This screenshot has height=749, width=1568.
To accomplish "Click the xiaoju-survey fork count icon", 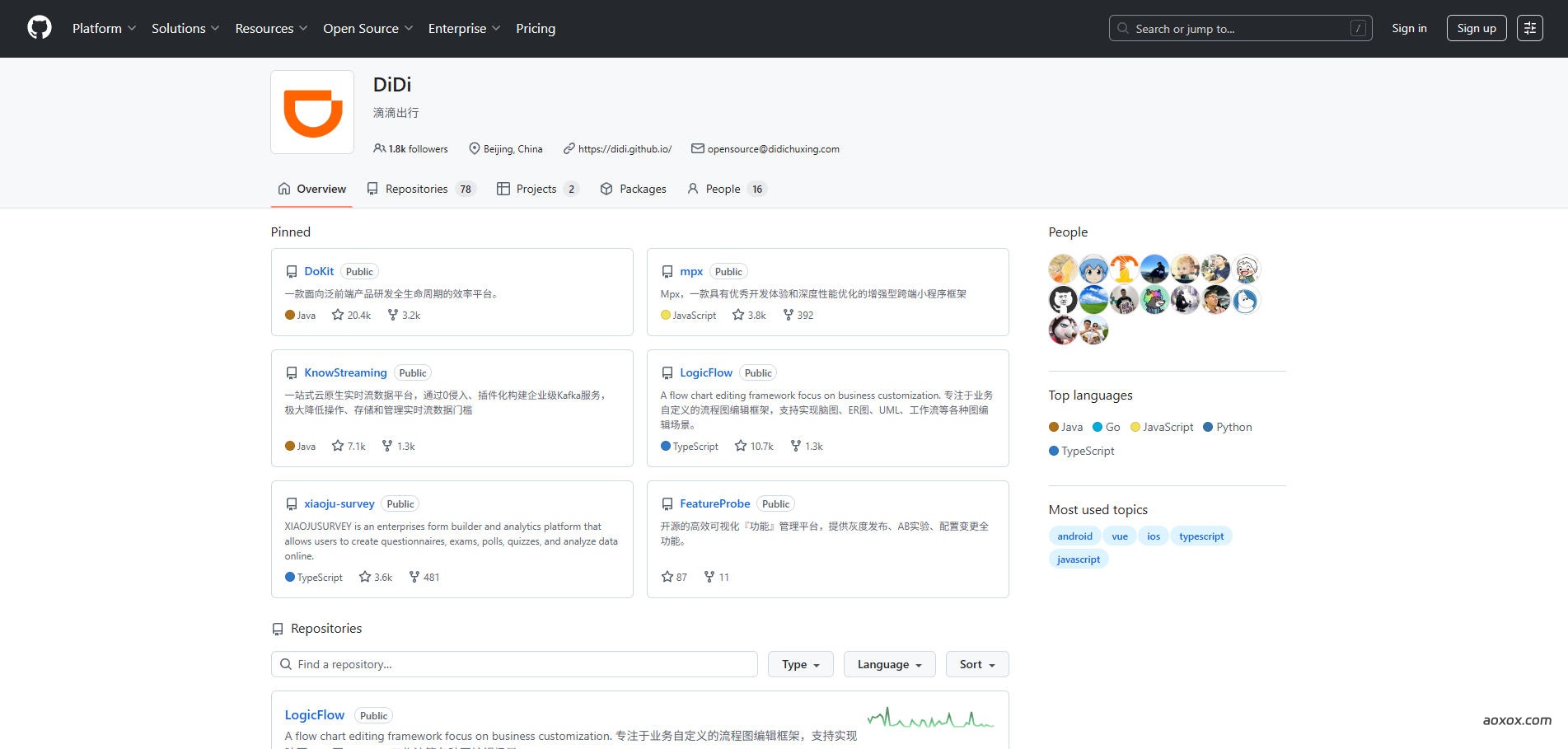I will (x=414, y=577).
